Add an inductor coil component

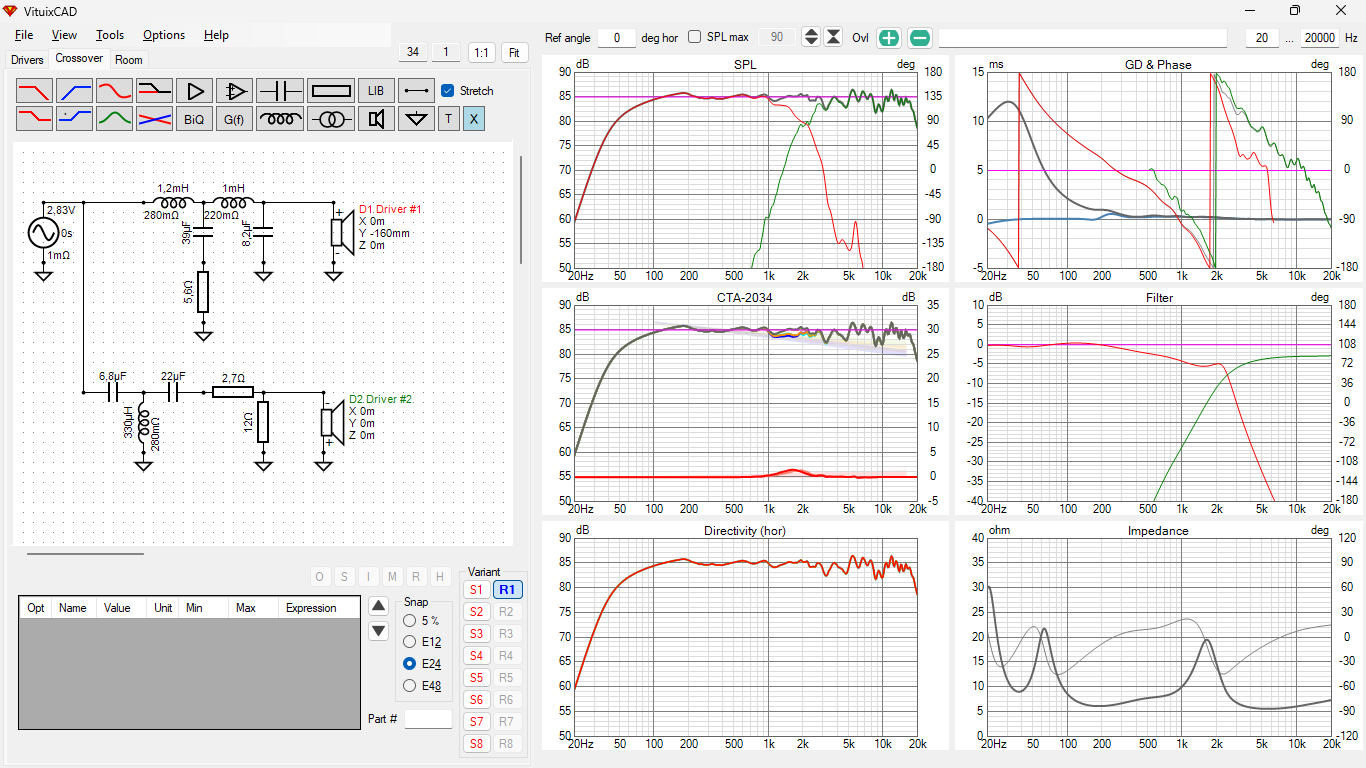pos(280,119)
